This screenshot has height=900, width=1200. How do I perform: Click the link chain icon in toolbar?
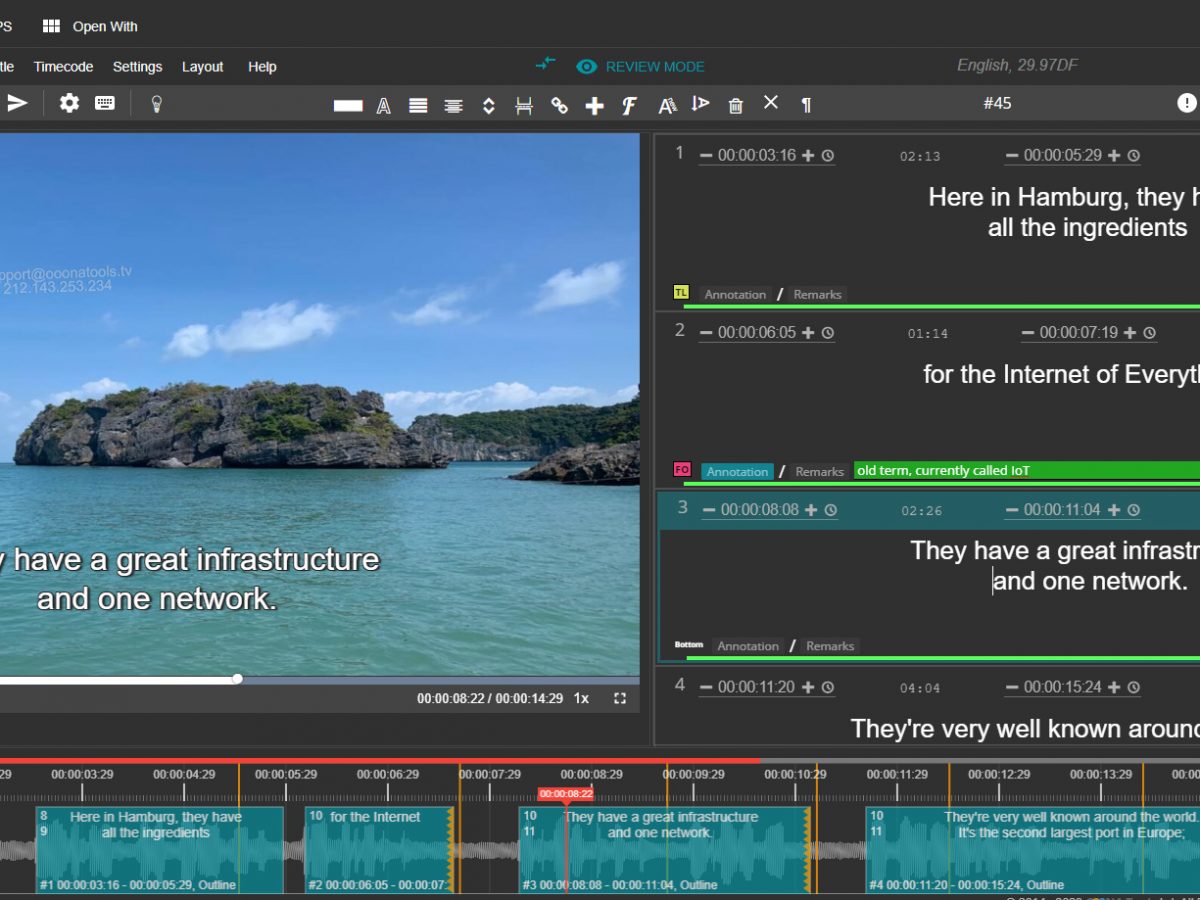coord(559,105)
